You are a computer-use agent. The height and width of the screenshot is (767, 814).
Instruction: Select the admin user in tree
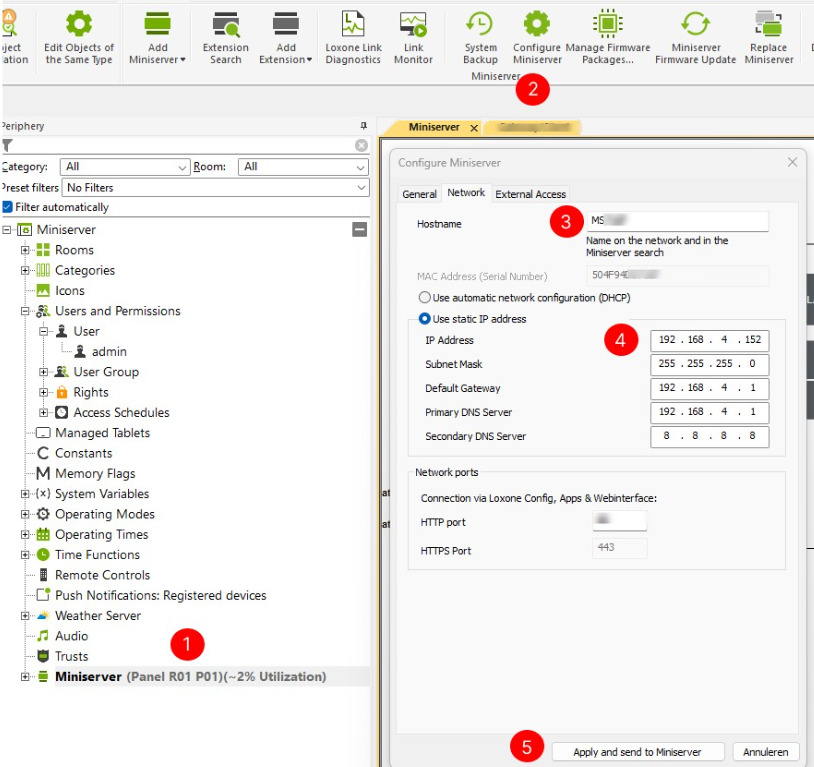109,352
